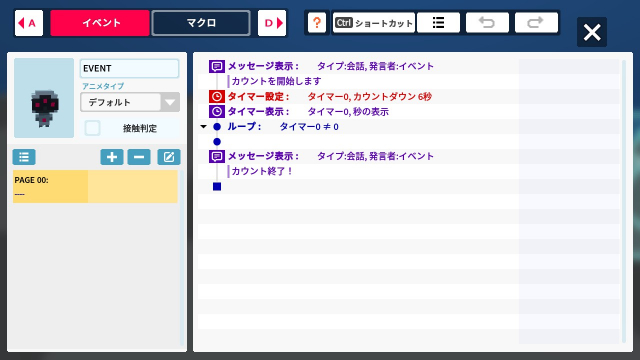Open page list menu icon
Image resolution: width=640 pixels, height=360 pixels.
pos(24,157)
